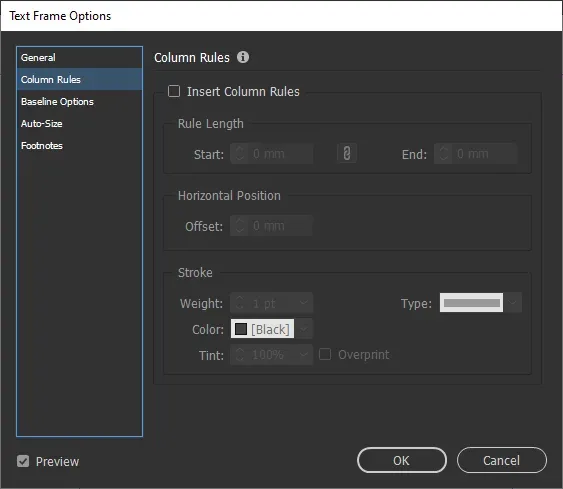
Task: Click the Weight stepper arrows
Action: (239, 303)
